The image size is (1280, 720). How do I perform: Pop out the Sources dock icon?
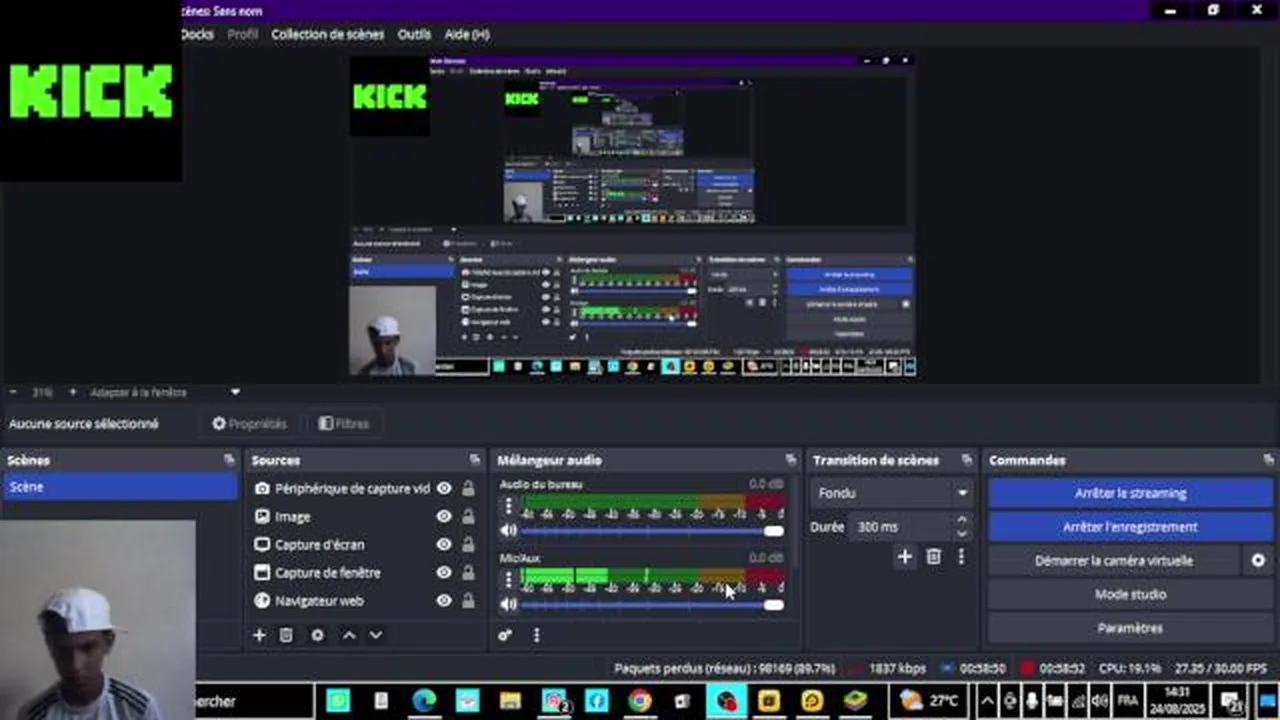coord(475,460)
